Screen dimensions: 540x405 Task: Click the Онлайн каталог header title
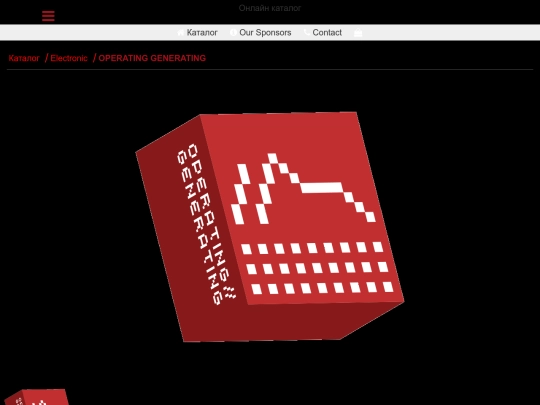(270, 8)
